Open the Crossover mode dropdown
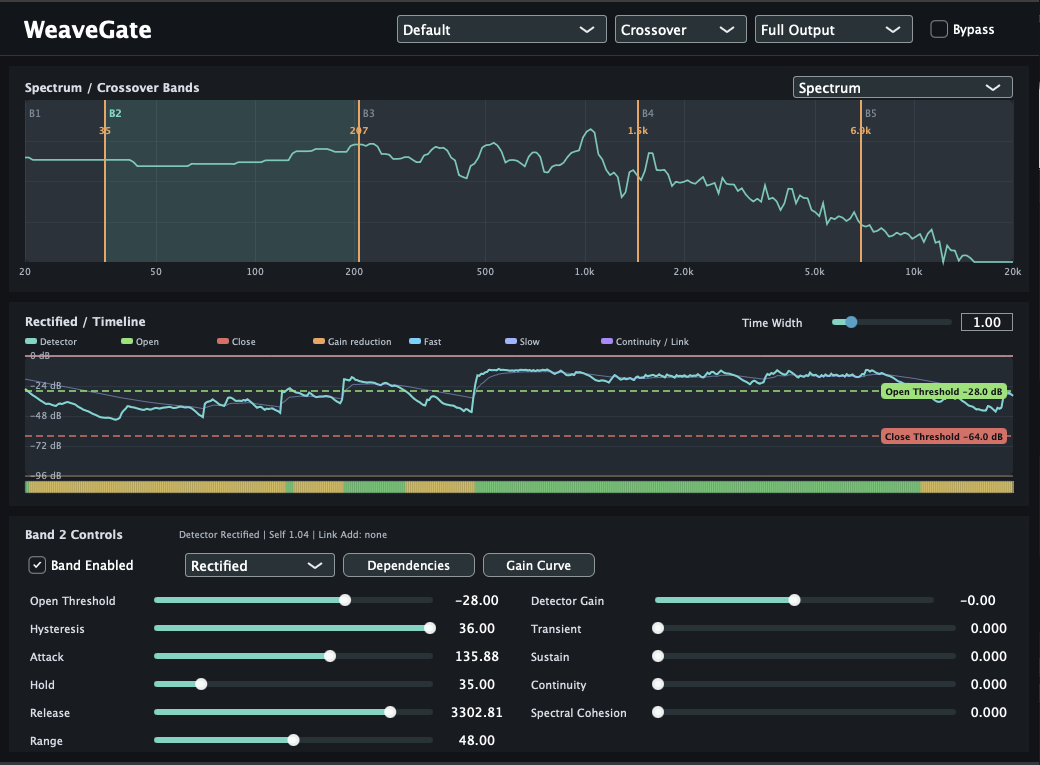 pos(681,29)
